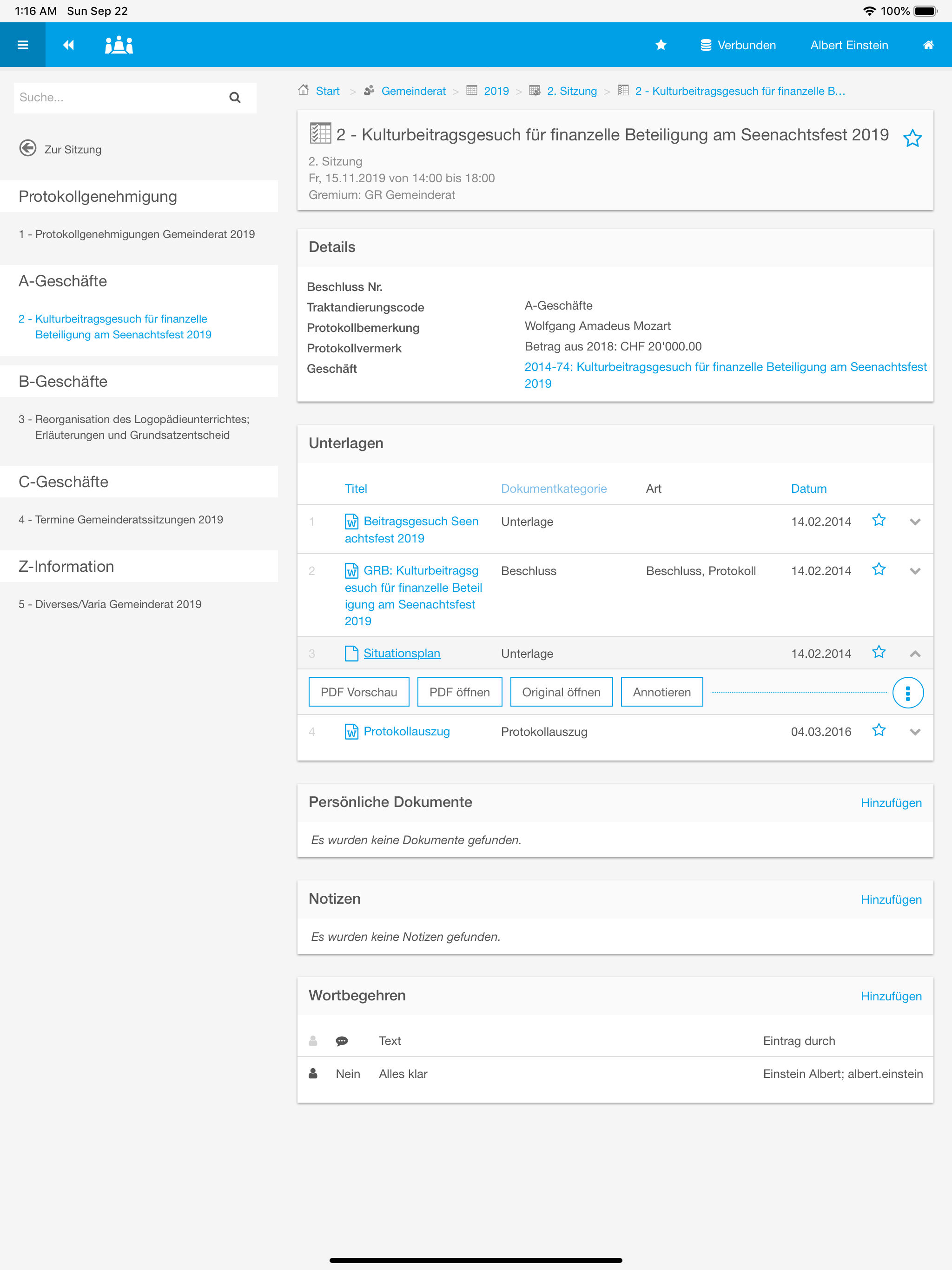Click the 2. Sitzung breadcrumb calendar icon
952x1270 pixels.
[535, 90]
